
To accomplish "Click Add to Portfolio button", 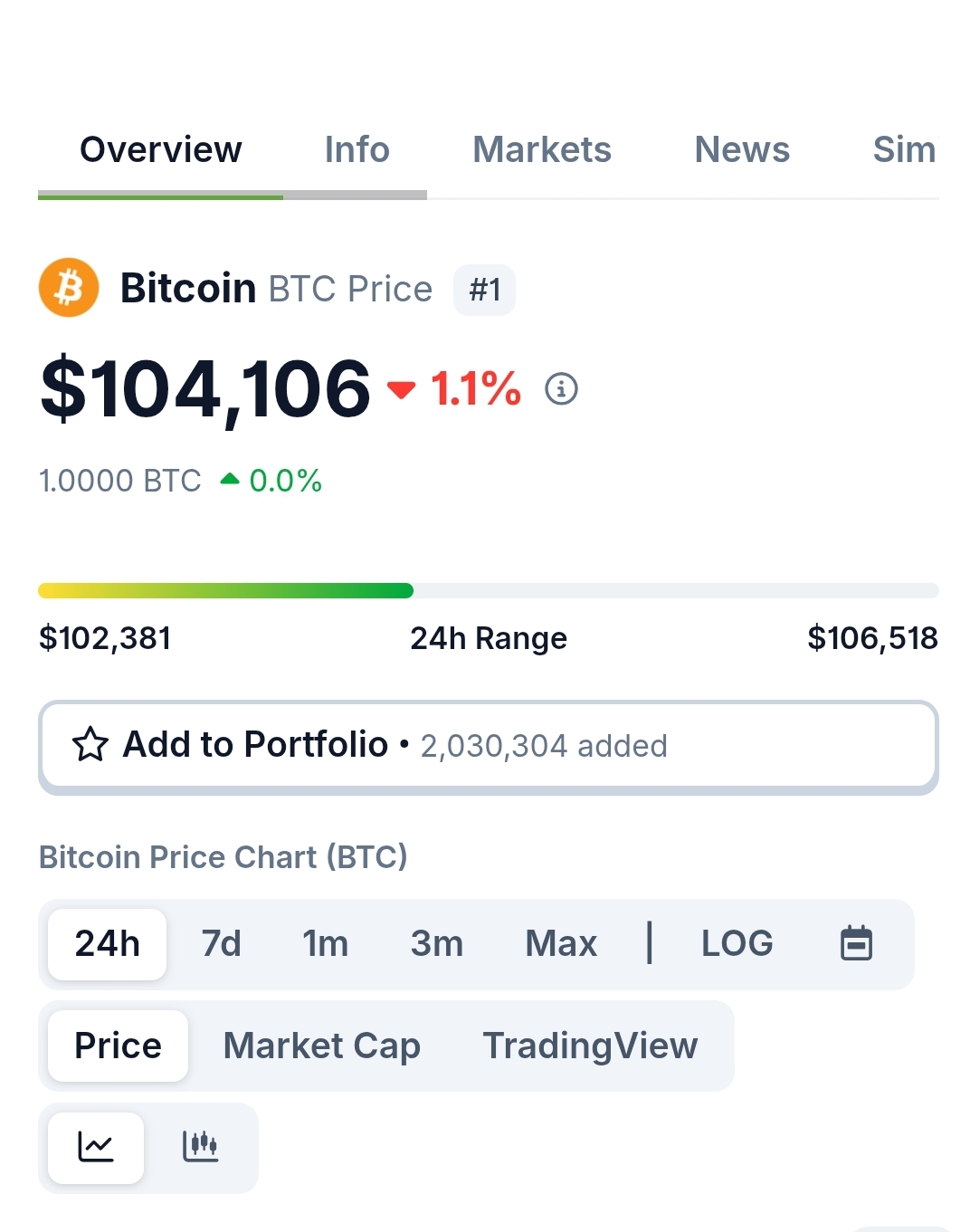I will 489,746.
